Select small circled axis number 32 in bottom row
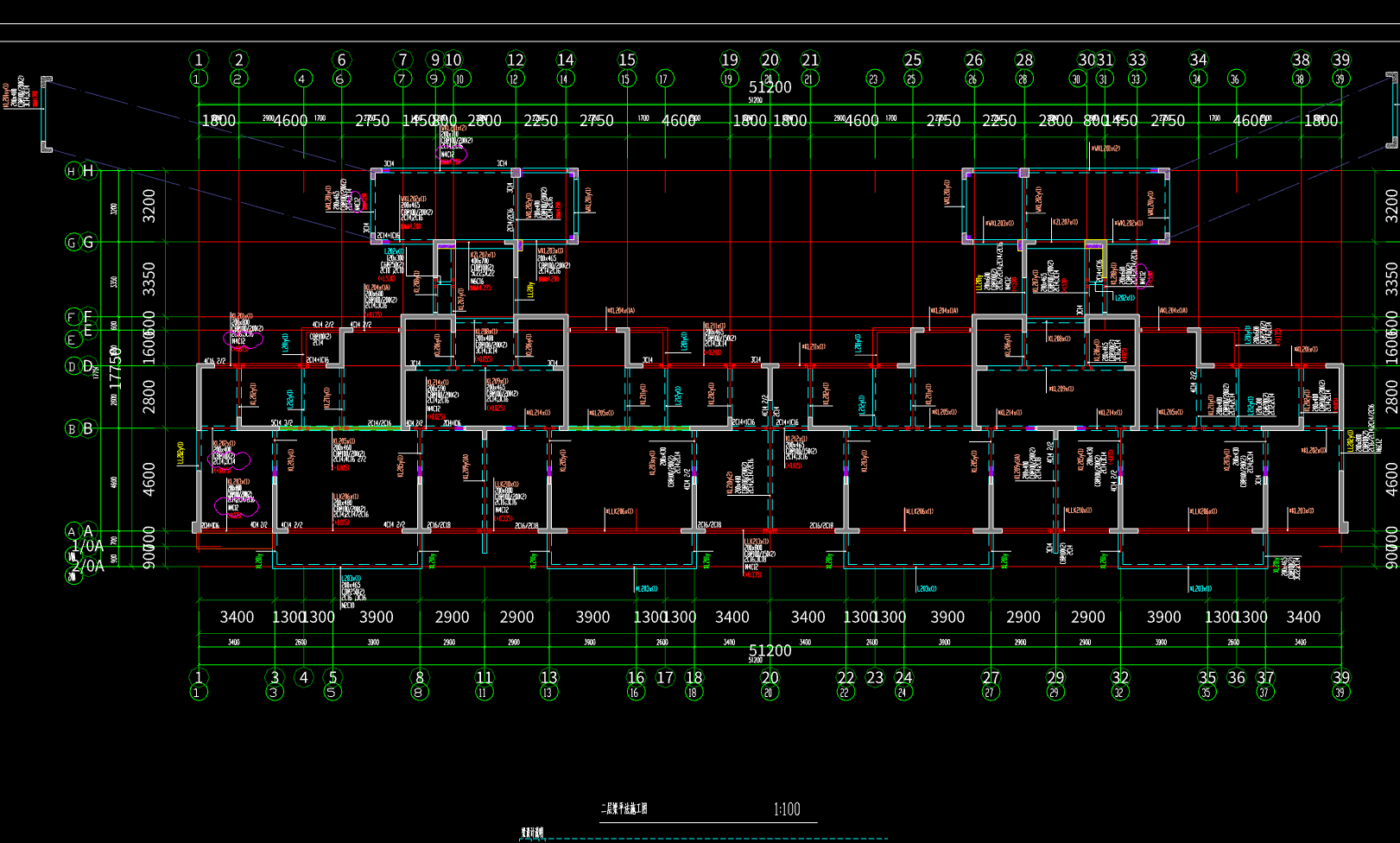 (1120, 692)
